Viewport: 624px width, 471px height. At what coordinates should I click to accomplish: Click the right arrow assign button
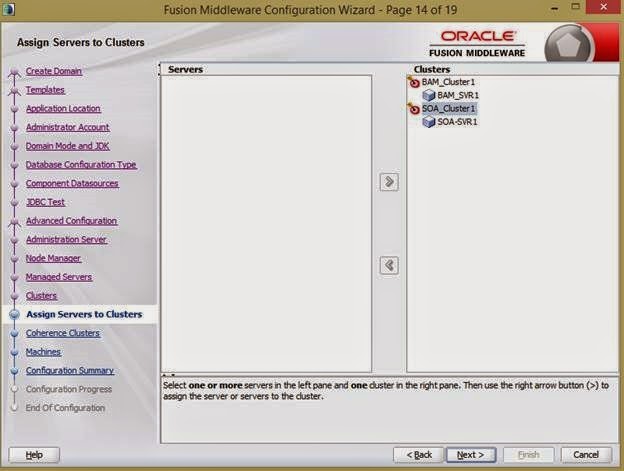click(x=389, y=182)
